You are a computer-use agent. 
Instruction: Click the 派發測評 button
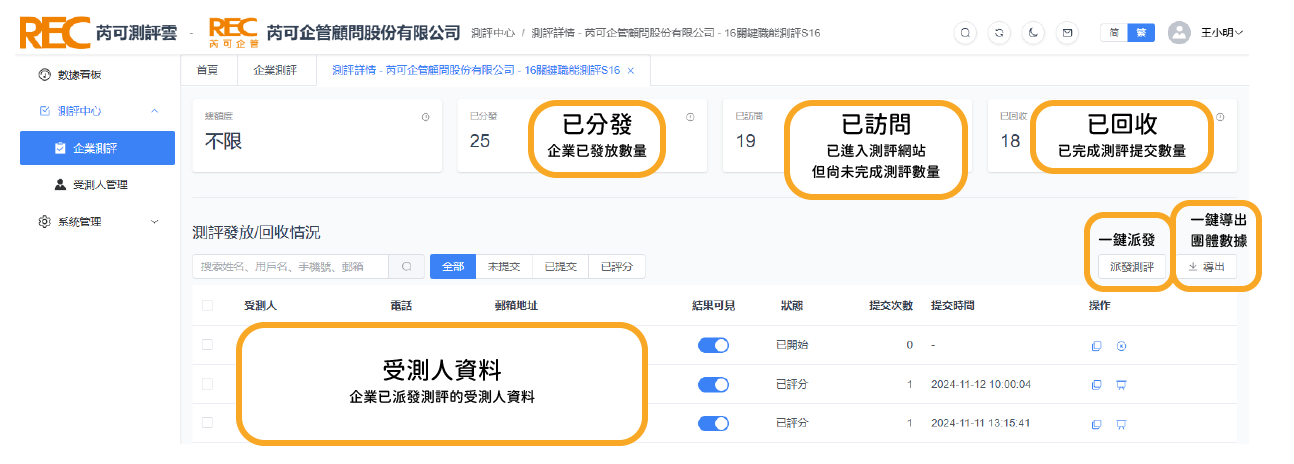[x=1125, y=267]
